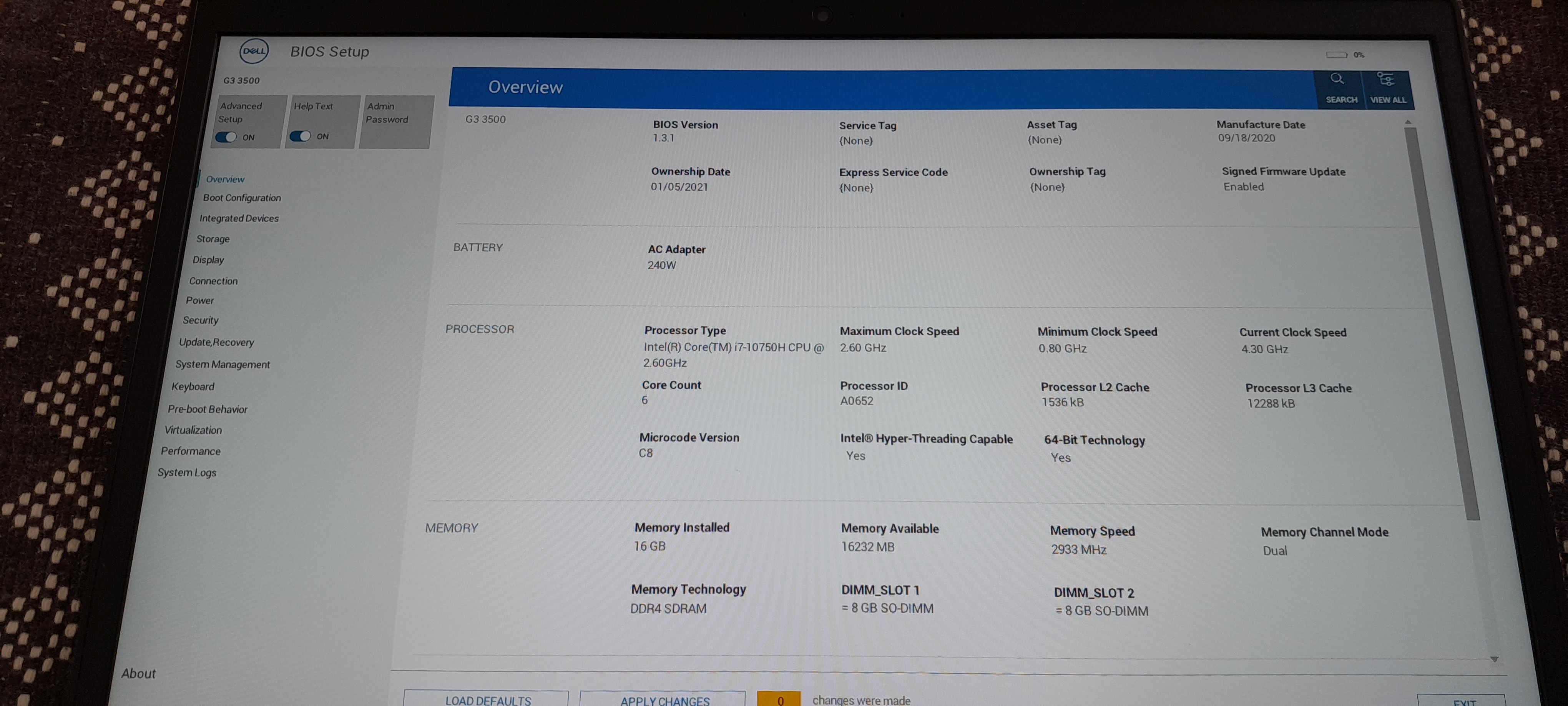Select Virtualization from the sidebar
This screenshot has height=706, width=1568.
(193, 430)
